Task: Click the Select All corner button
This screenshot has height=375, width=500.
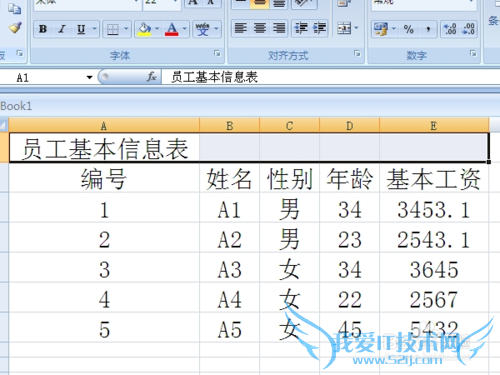Action: coord(4,125)
